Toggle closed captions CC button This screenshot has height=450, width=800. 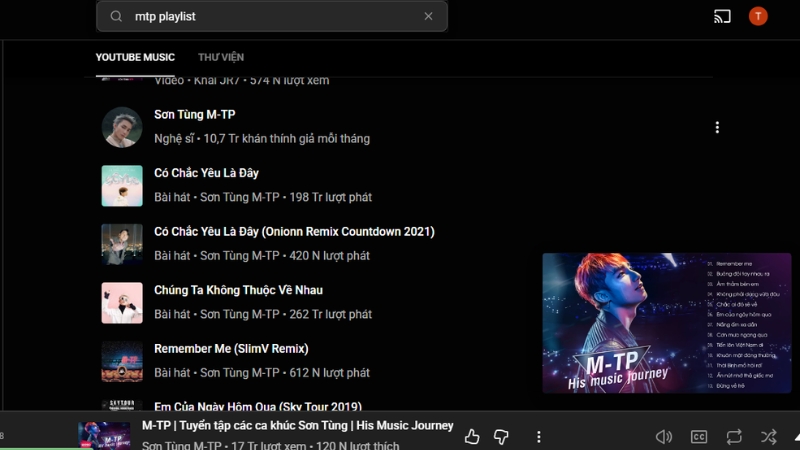[x=699, y=437]
